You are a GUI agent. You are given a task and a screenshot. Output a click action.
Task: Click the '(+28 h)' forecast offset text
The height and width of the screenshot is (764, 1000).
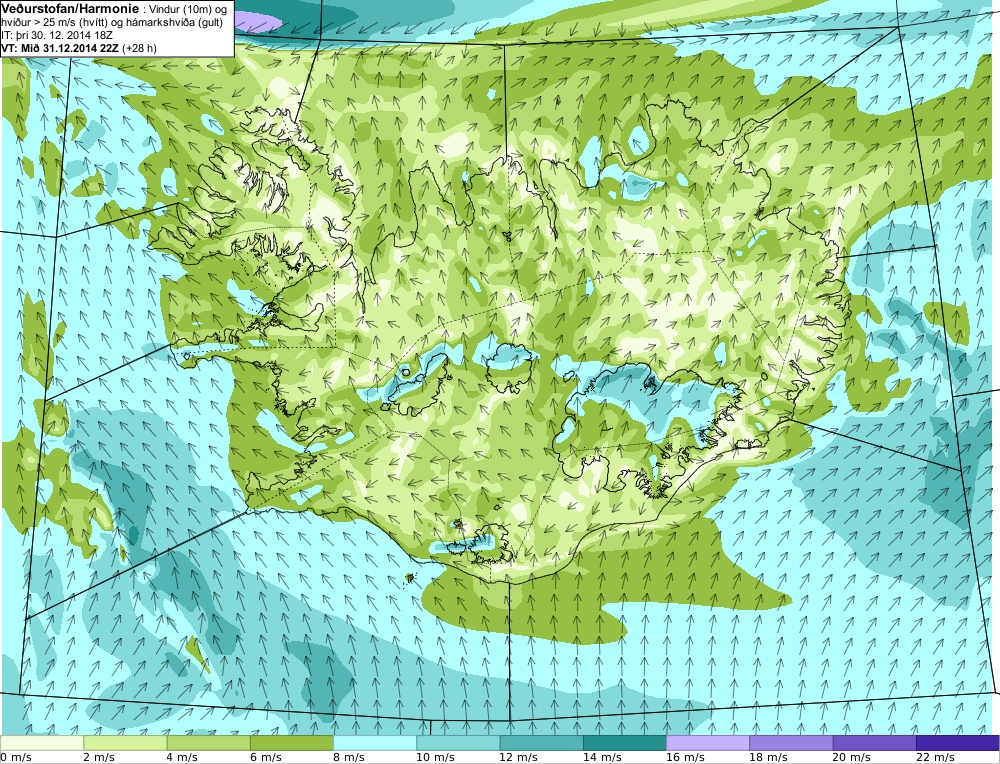(139, 48)
